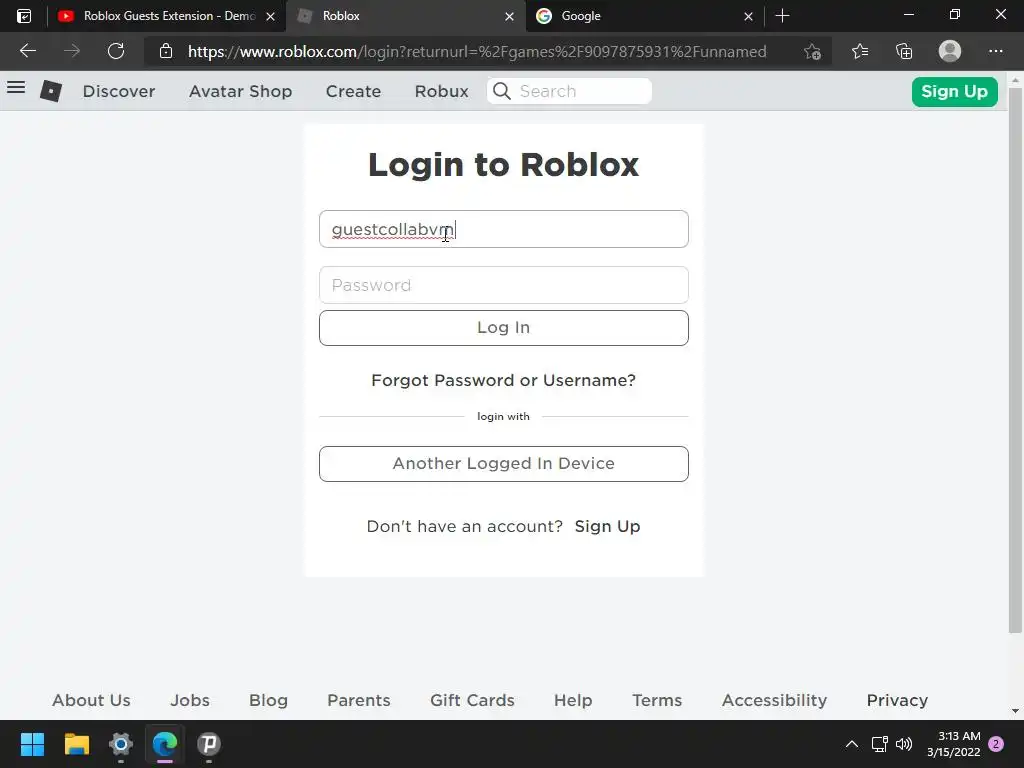
Task: Close the Roblox tab
Action: tap(509, 16)
